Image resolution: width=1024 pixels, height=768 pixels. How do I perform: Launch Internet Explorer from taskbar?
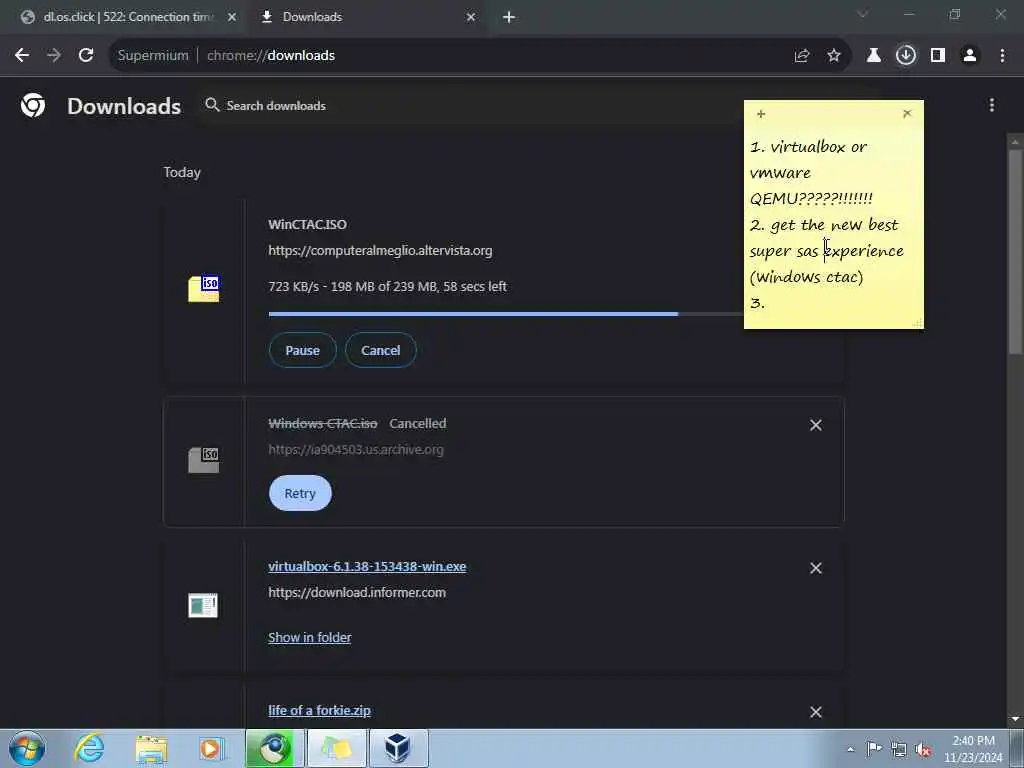pos(89,748)
